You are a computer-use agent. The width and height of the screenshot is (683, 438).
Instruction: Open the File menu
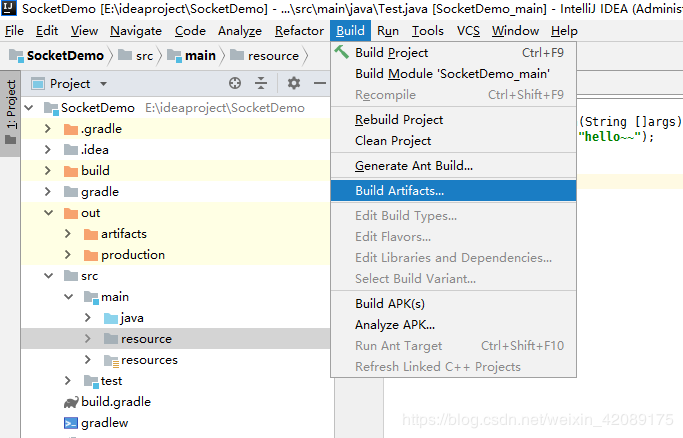14,31
